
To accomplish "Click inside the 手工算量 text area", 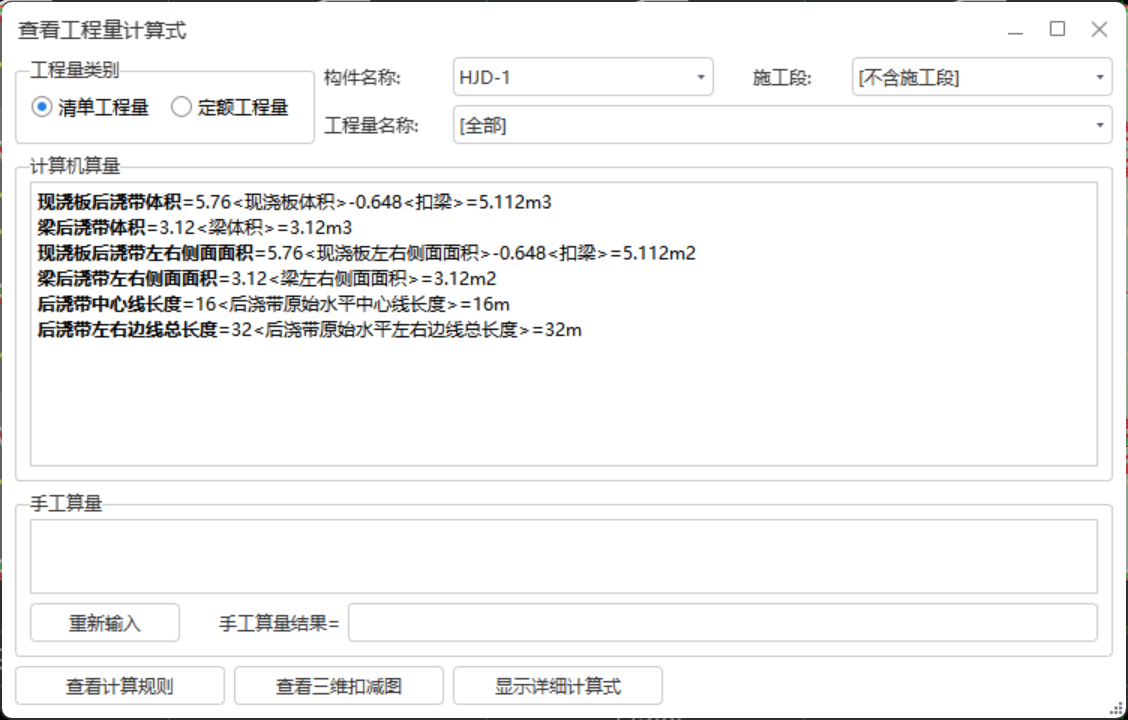I will [564, 557].
